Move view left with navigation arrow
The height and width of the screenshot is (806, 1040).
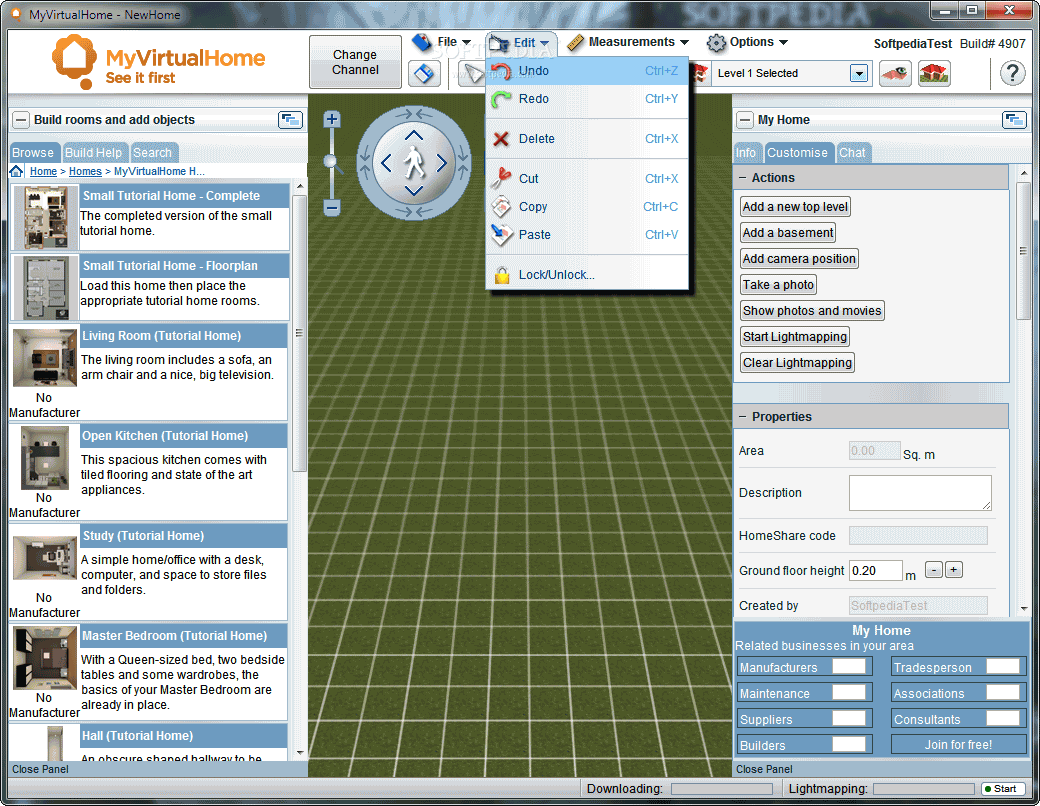pyautogui.click(x=386, y=163)
